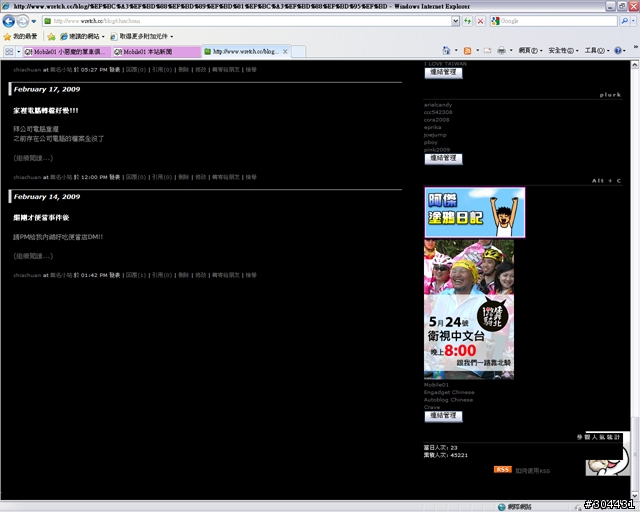Click 引用(0) on the 05:27 PM post

(x=162, y=70)
